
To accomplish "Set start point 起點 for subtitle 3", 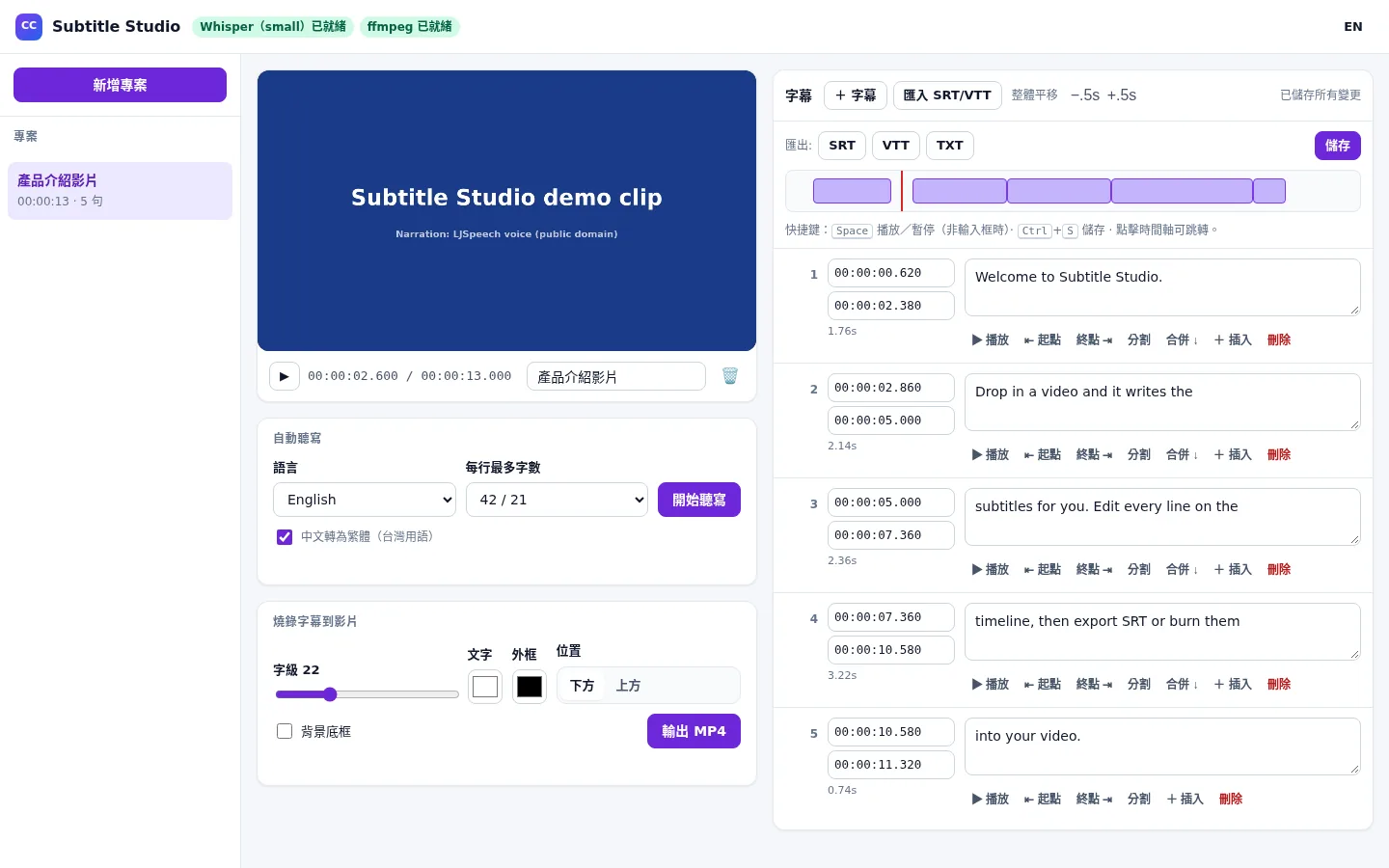I will [x=1043, y=569].
